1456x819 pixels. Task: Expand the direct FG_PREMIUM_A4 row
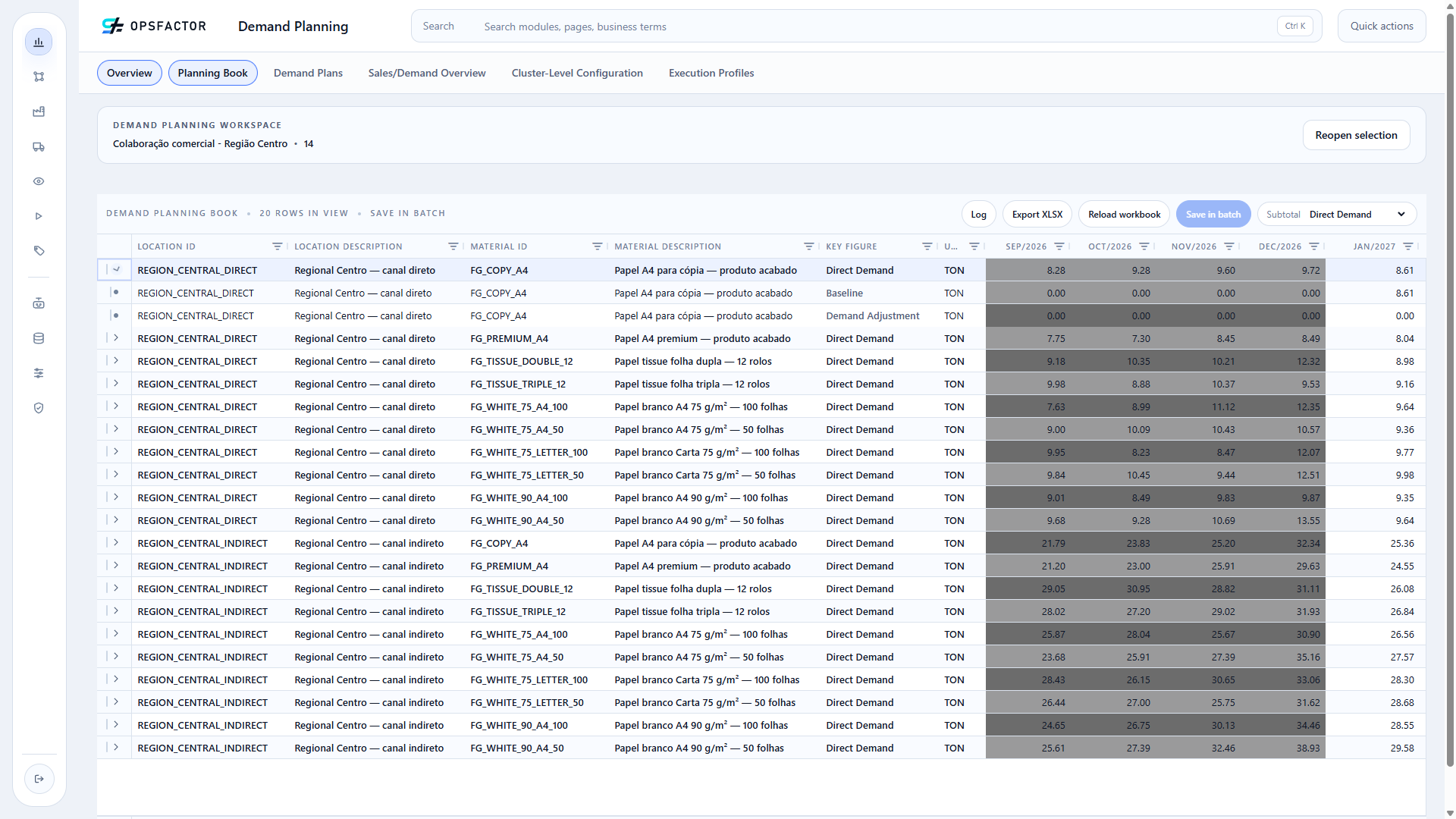pos(116,337)
